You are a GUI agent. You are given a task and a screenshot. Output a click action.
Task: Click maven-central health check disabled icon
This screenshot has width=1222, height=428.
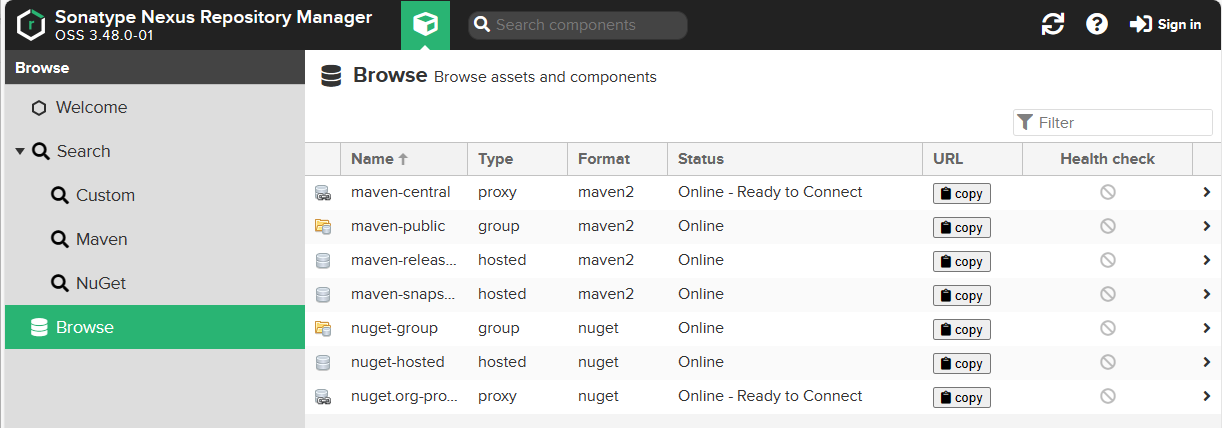[x=1107, y=192]
